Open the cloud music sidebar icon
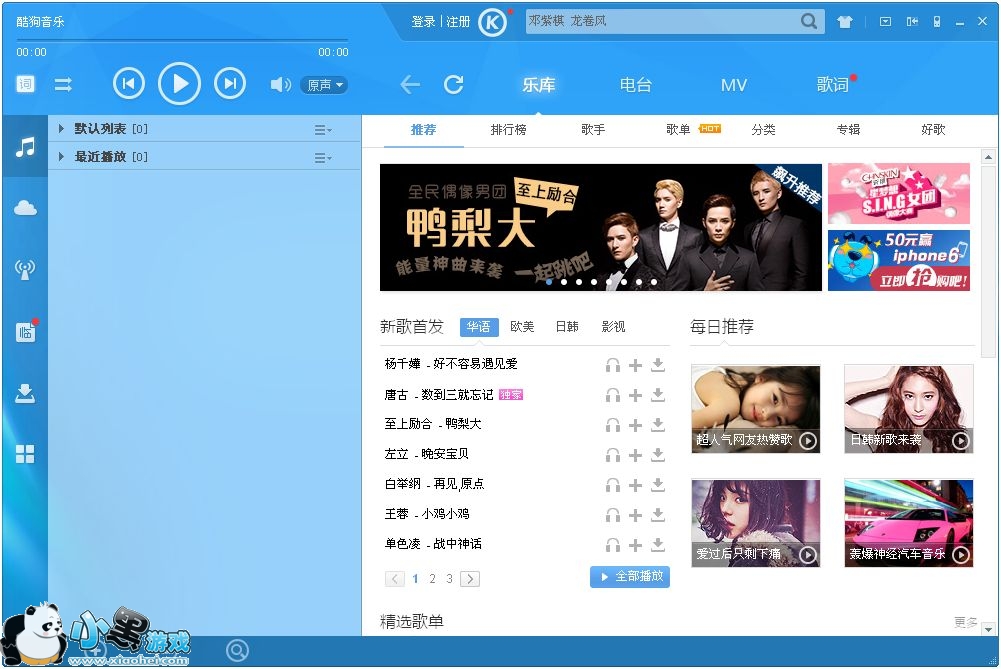 [26, 208]
